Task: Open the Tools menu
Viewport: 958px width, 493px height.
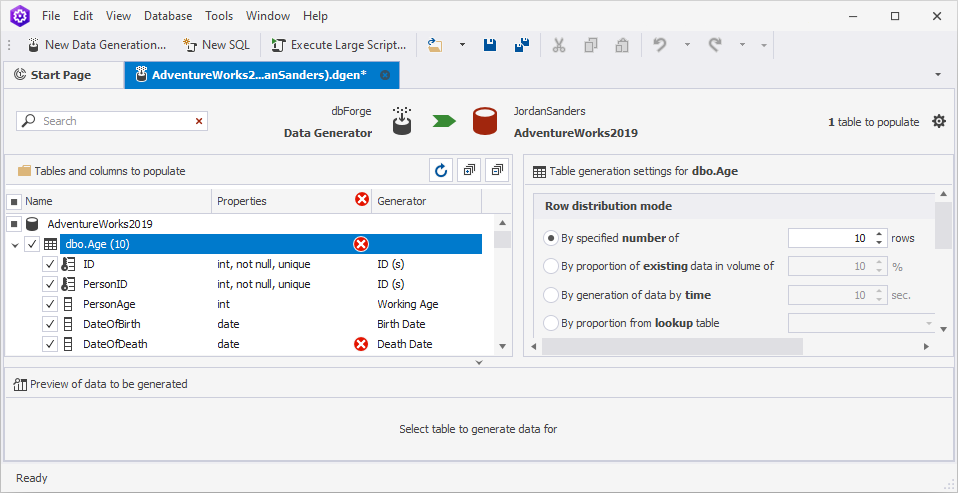Action: click(219, 16)
